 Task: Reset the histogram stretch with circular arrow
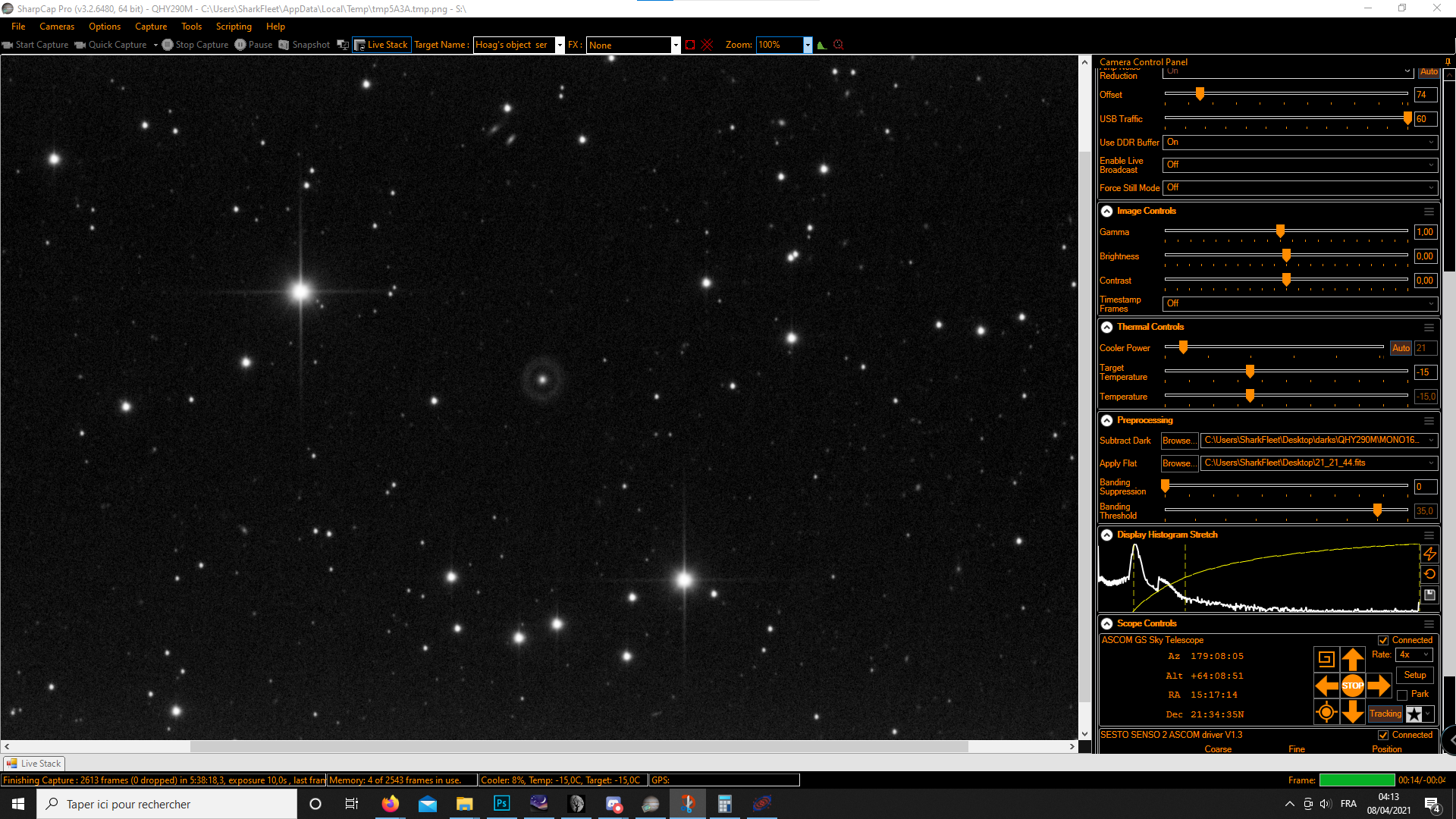[x=1429, y=574]
